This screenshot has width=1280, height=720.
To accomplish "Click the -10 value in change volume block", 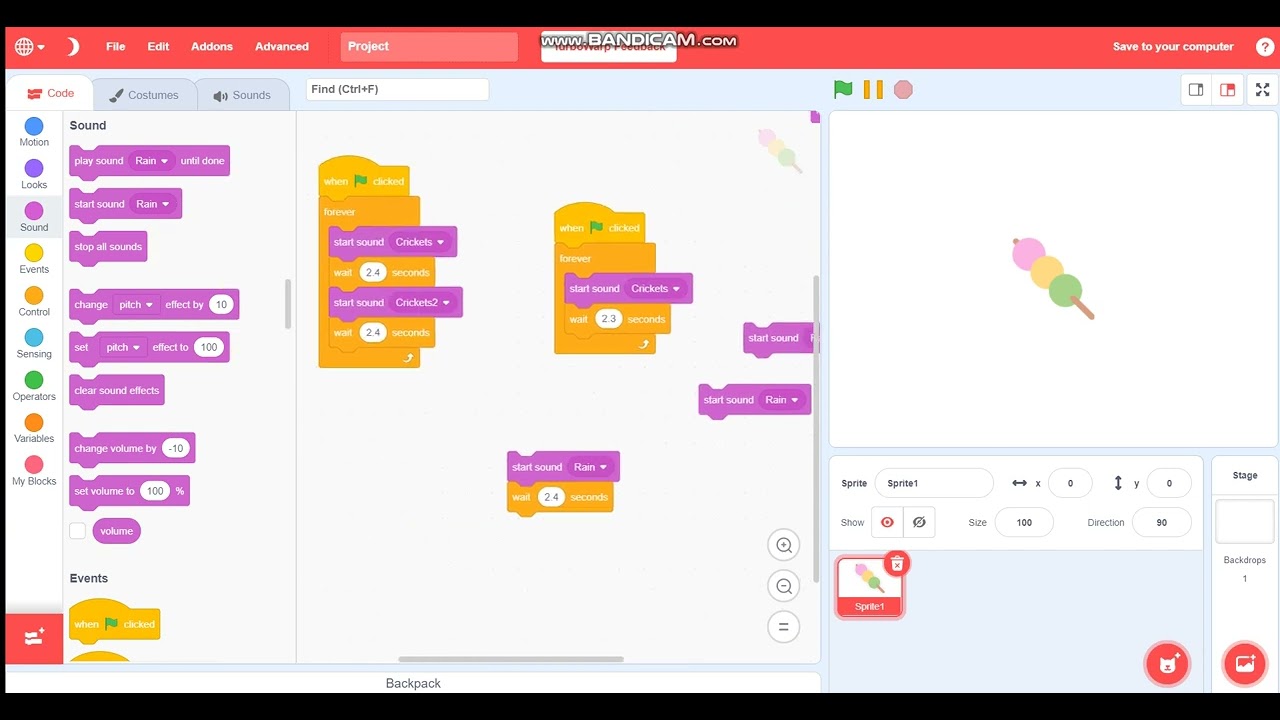I will (176, 448).
